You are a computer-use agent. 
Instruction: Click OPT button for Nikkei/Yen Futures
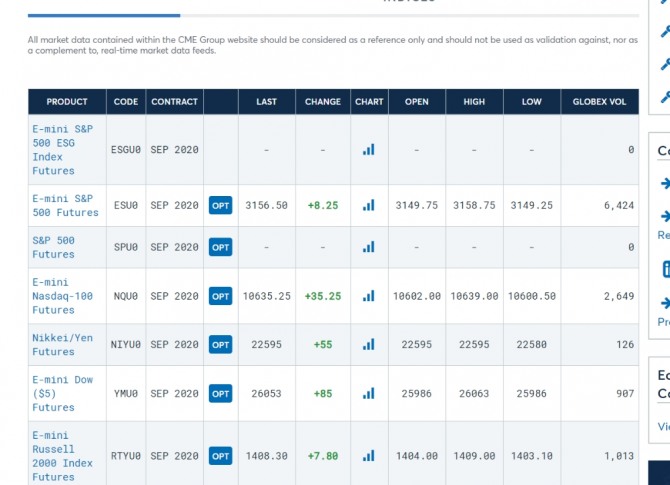pos(220,344)
